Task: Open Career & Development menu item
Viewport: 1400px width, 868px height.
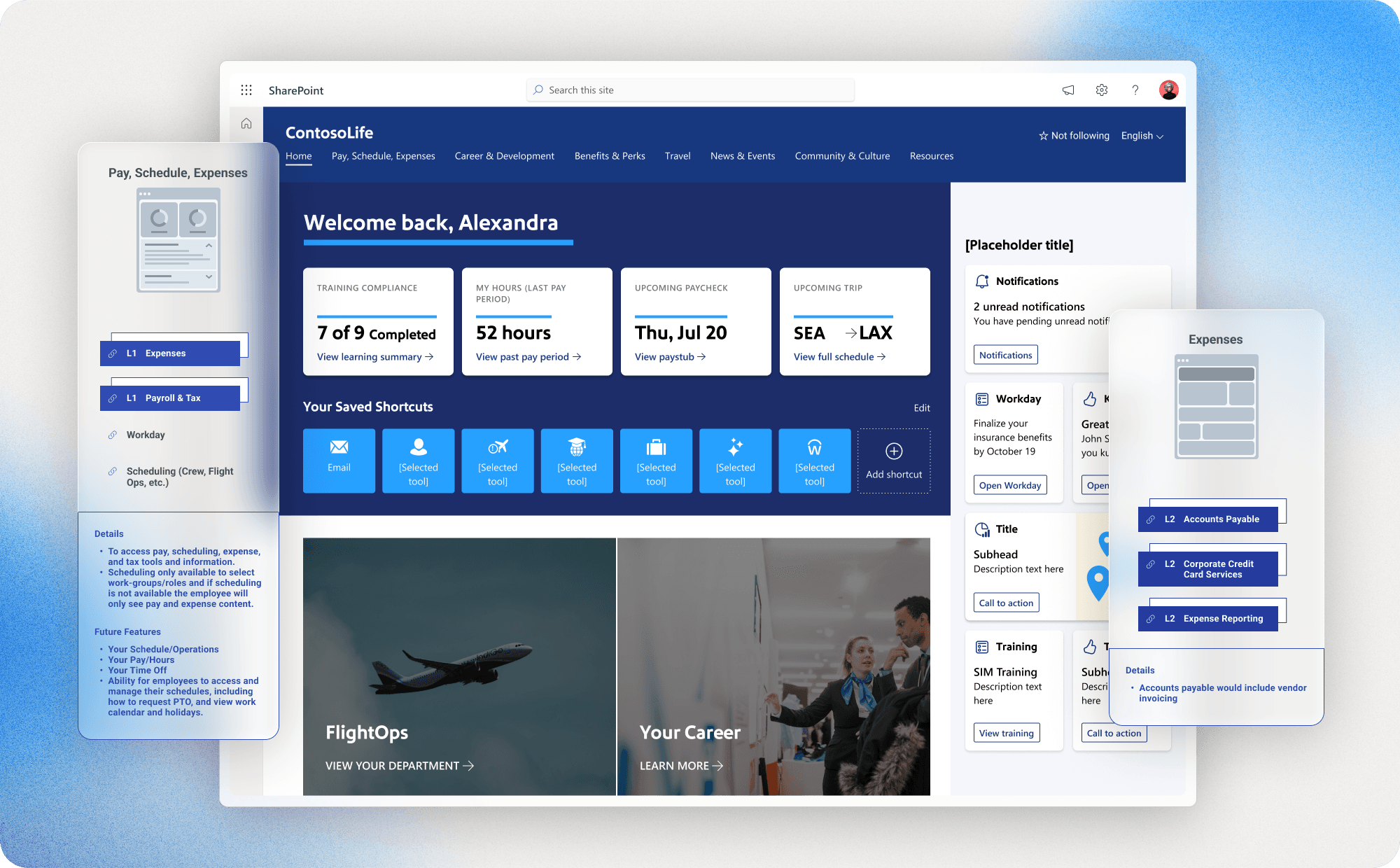Action: [x=504, y=156]
